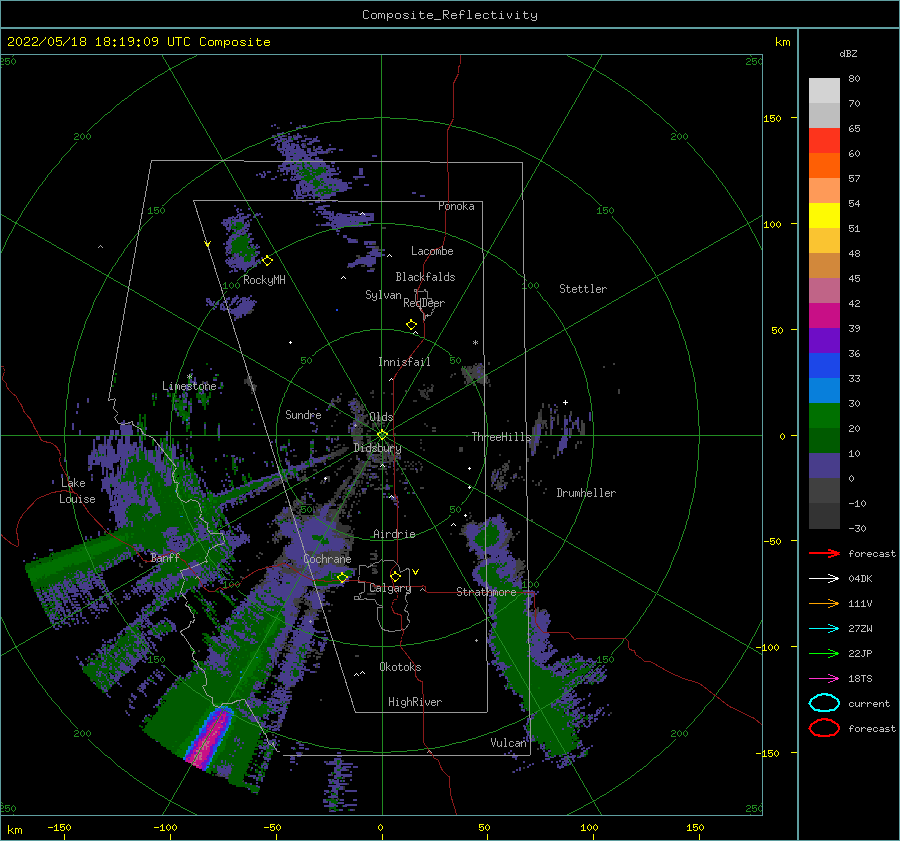Click the Blackfalds label
The height and width of the screenshot is (841, 900).
425,277
